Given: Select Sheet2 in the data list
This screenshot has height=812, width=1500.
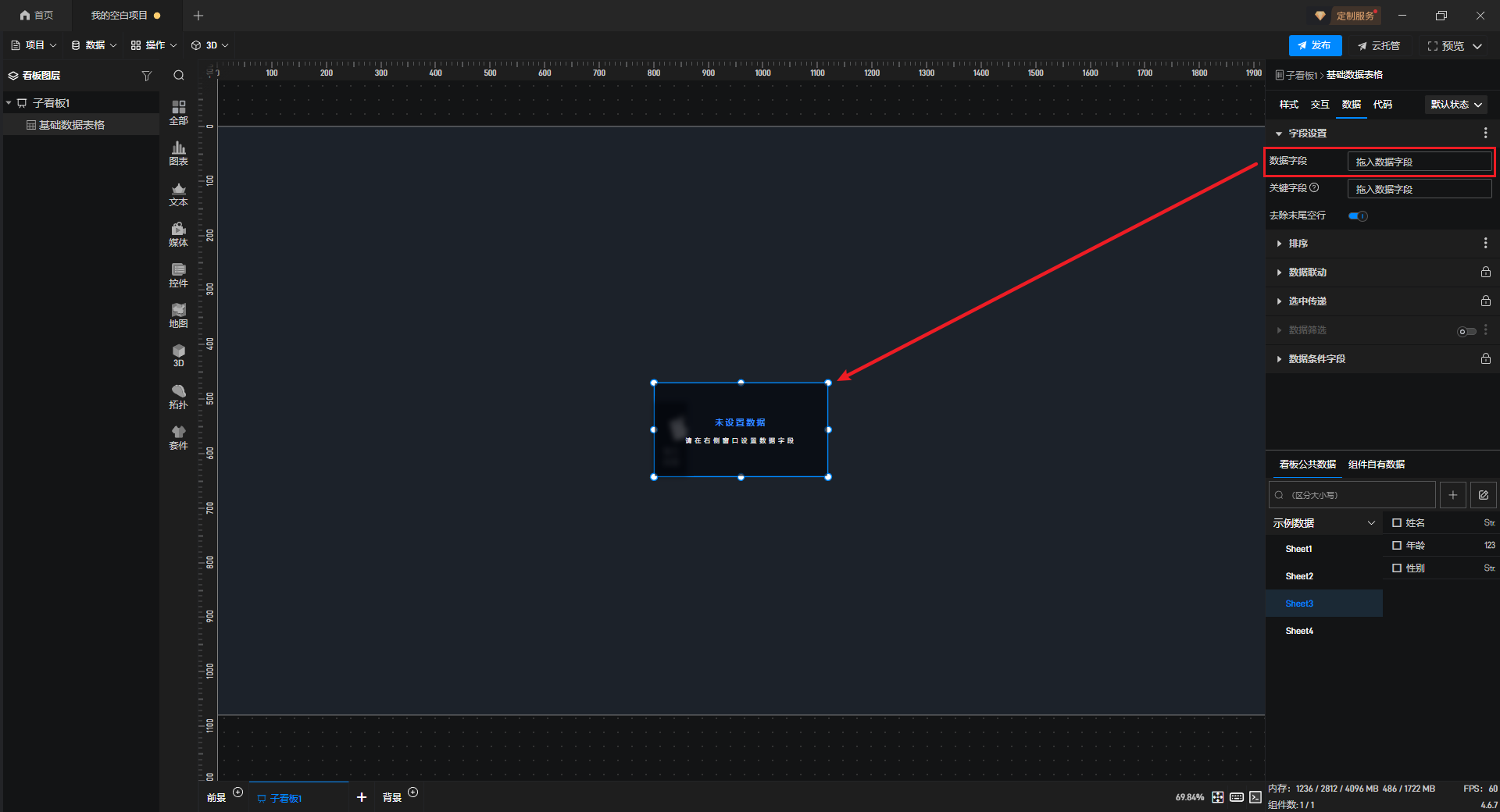Looking at the screenshot, I should tap(1299, 576).
